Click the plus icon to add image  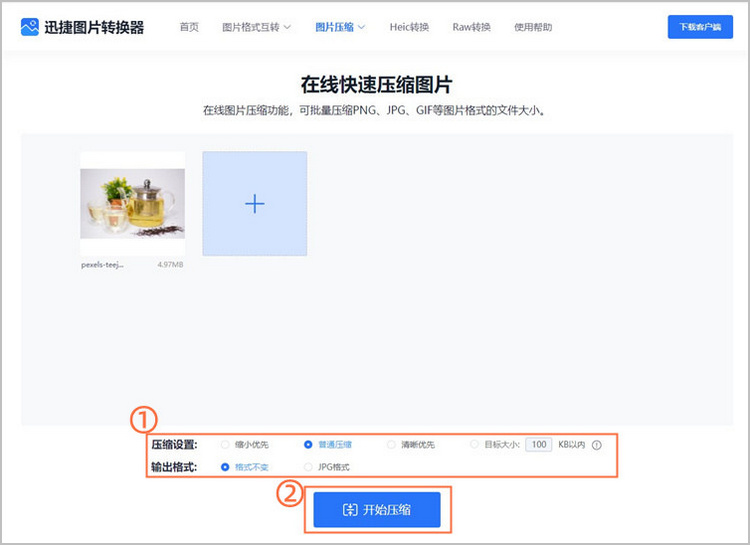click(x=254, y=204)
